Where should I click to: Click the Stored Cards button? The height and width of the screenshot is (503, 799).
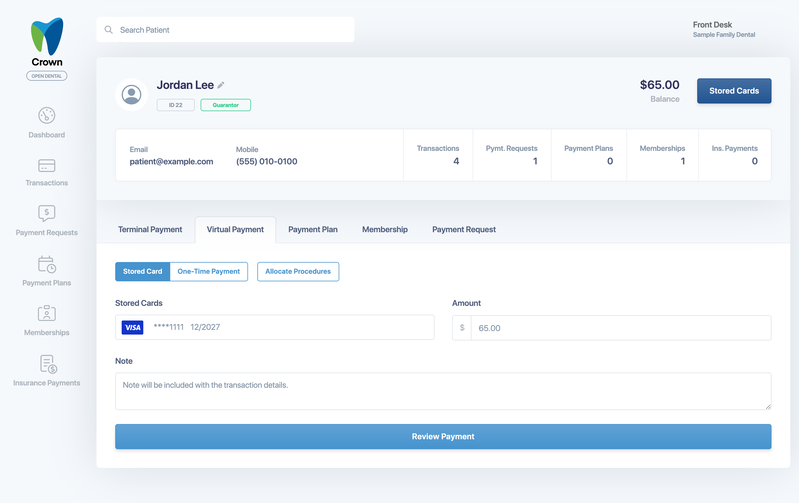(734, 91)
